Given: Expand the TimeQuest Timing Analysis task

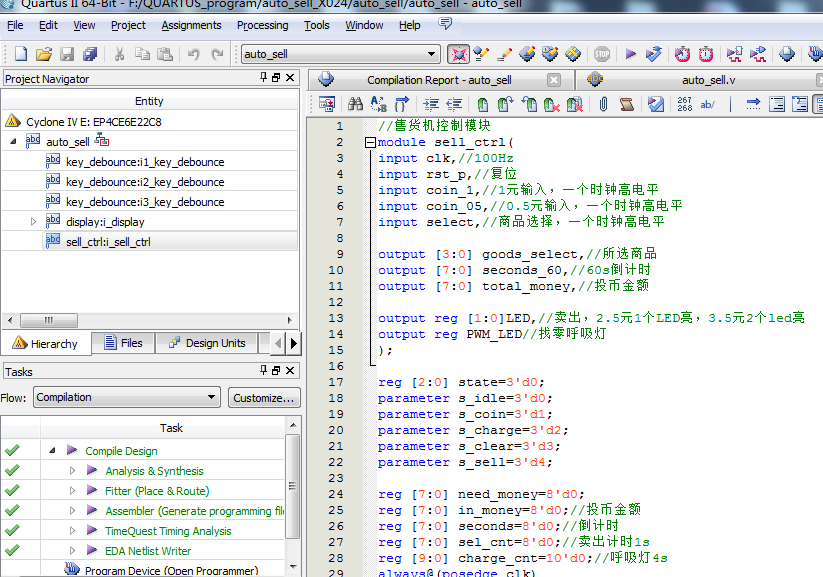Looking at the screenshot, I should 72,530.
